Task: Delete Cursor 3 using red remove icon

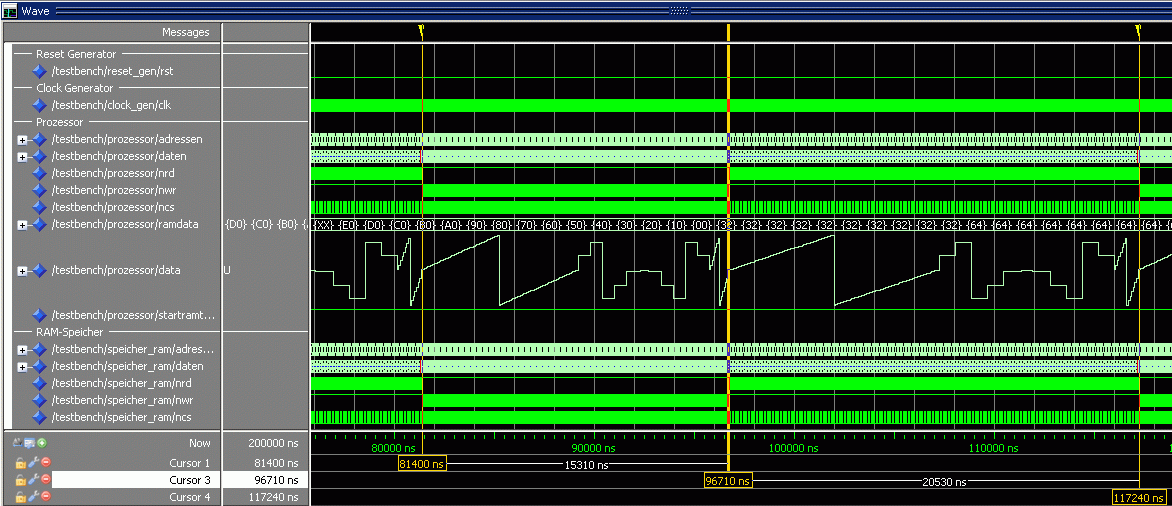Action: point(45,480)
